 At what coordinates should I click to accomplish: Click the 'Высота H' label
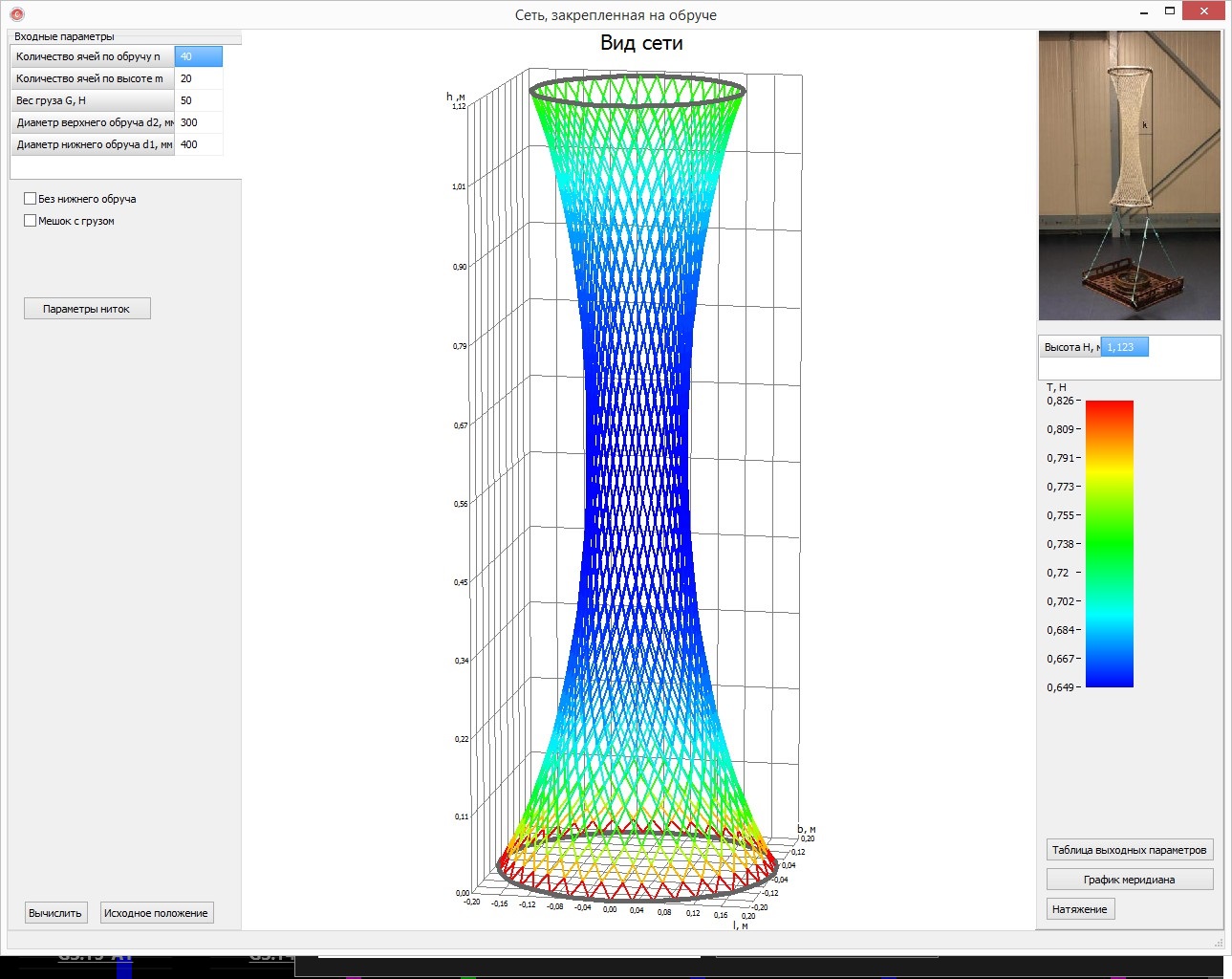tap(1070, 347)
